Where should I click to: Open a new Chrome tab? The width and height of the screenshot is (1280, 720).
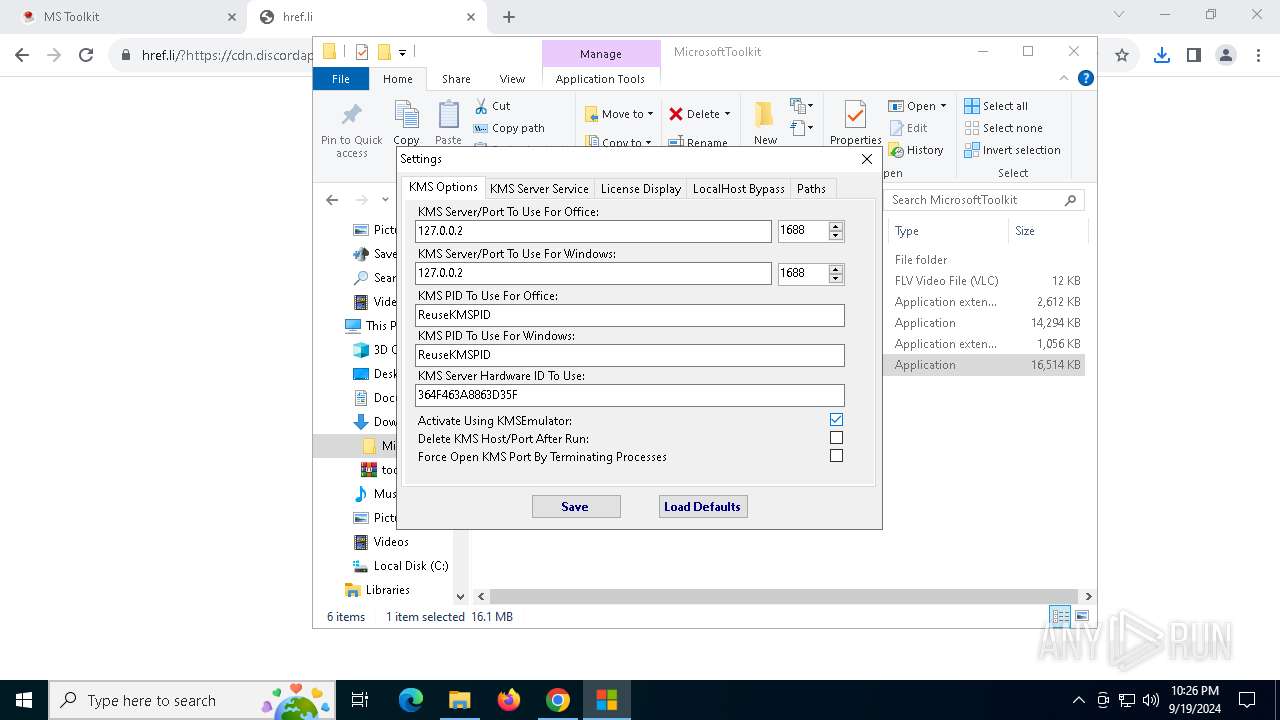tap(509, 17)
